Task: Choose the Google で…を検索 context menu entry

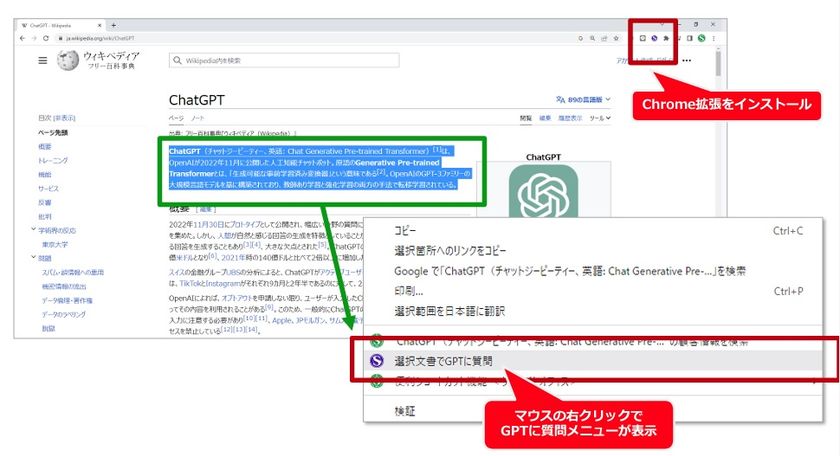Action: click(593, 271)
